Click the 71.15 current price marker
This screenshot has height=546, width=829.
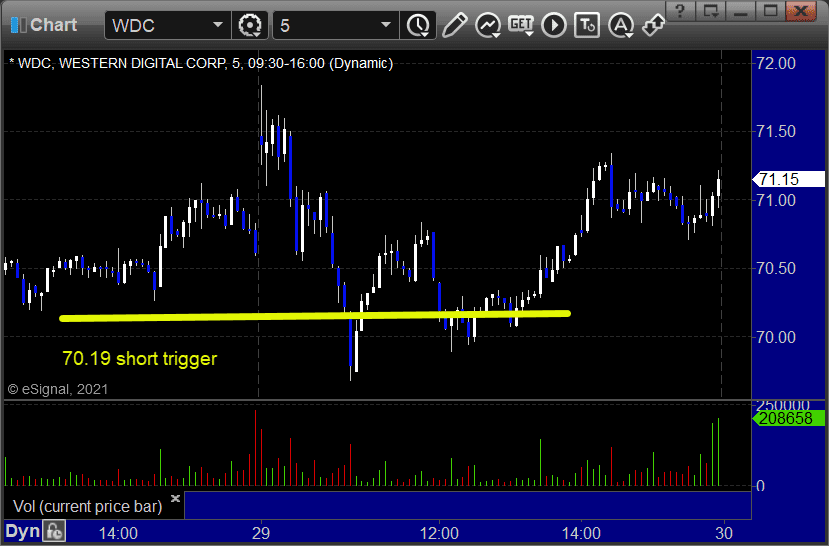pyautogui.click(x=788, y=179)
